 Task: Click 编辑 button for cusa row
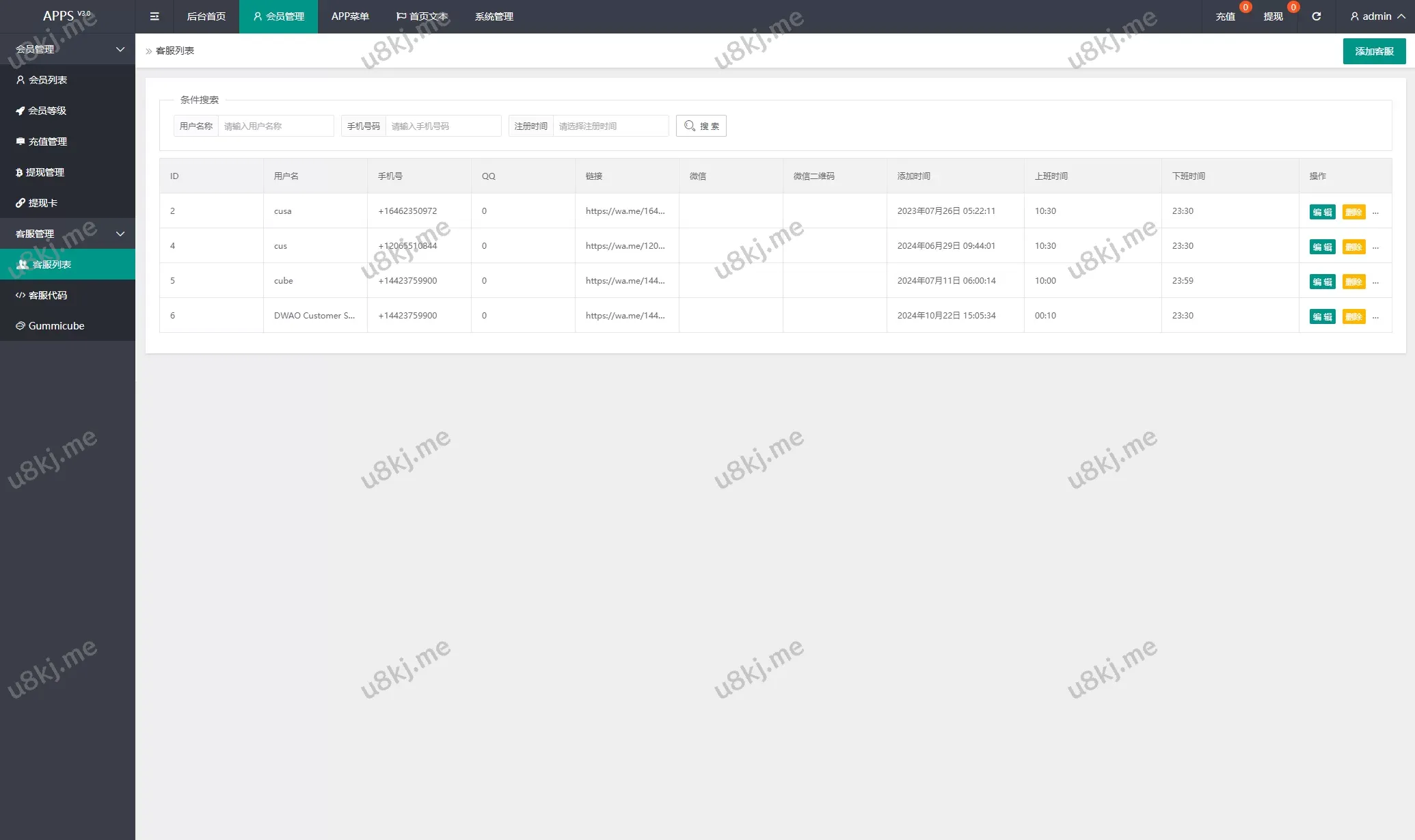click(x=1322, y=212)
